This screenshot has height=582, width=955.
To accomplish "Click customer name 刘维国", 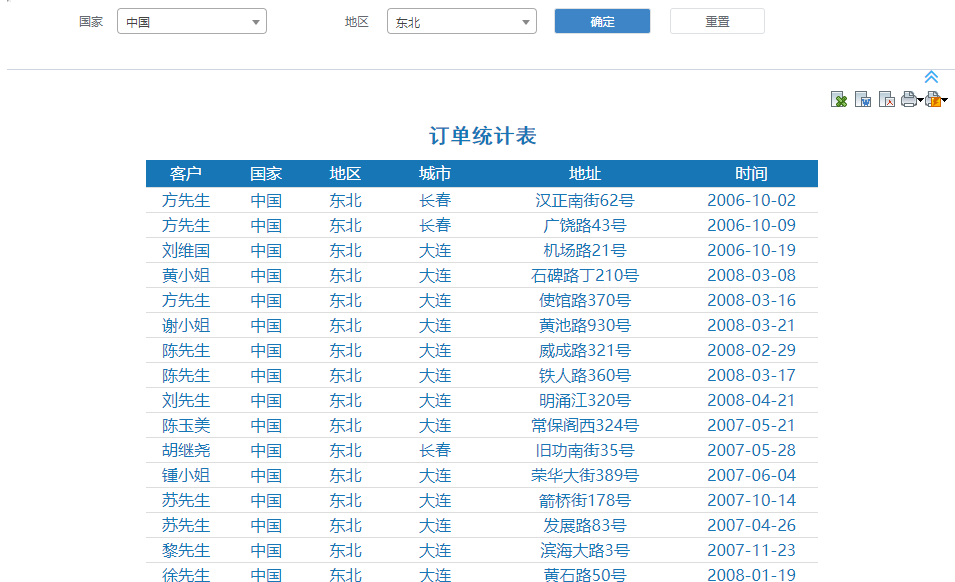I will [186, 251].
